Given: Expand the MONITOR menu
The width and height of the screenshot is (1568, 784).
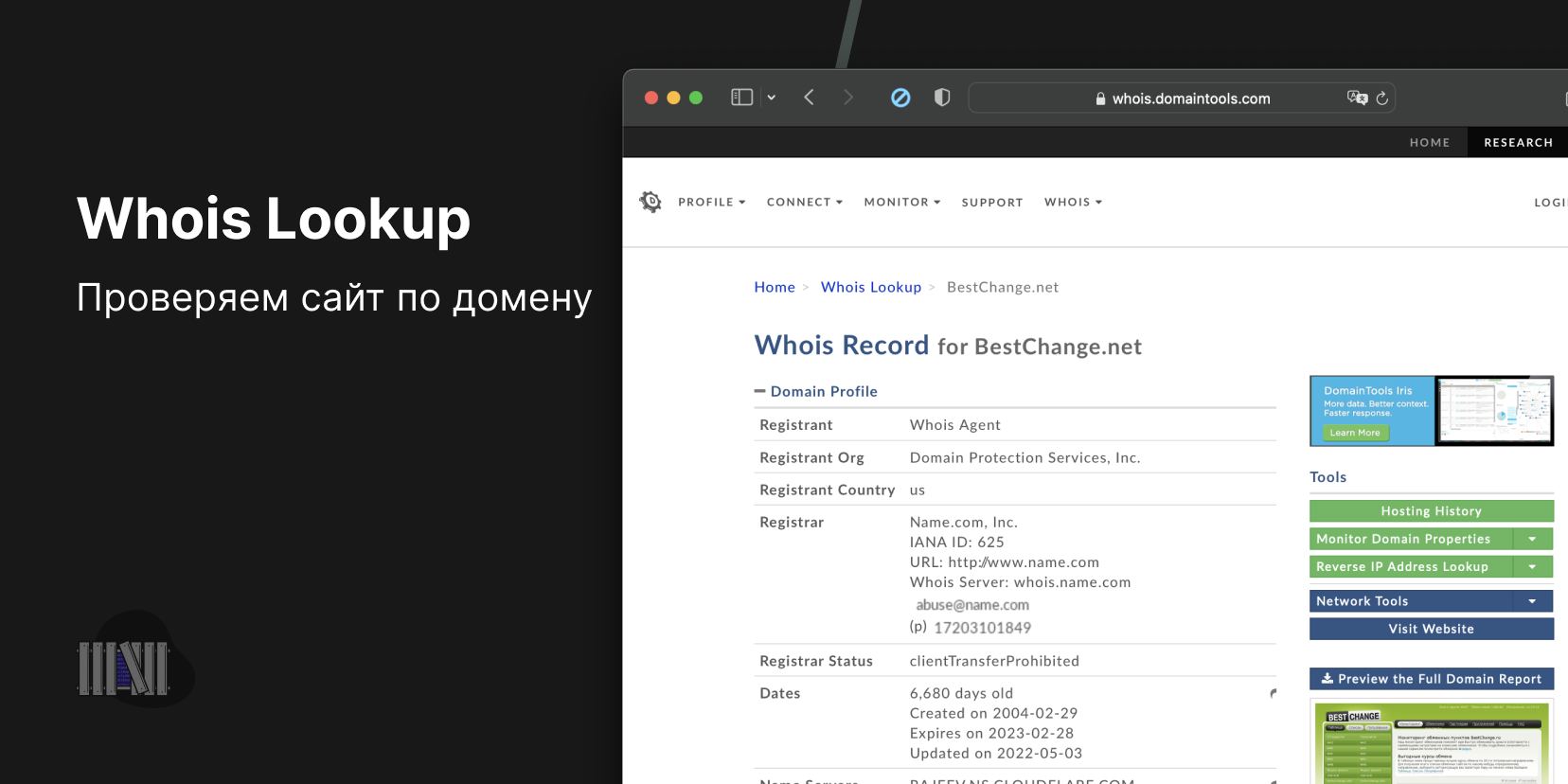Looking at the screenshot, I should (902, 203).
